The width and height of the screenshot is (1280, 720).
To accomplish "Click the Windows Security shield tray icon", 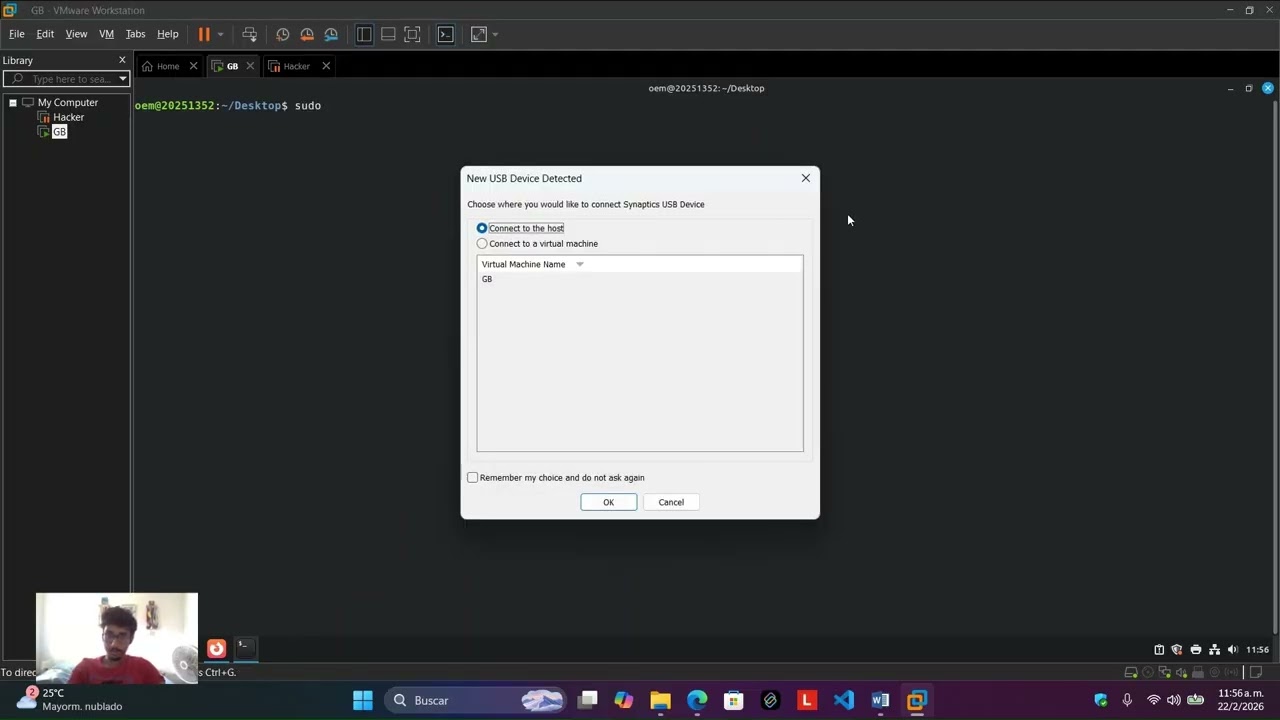I will 1101,700.
